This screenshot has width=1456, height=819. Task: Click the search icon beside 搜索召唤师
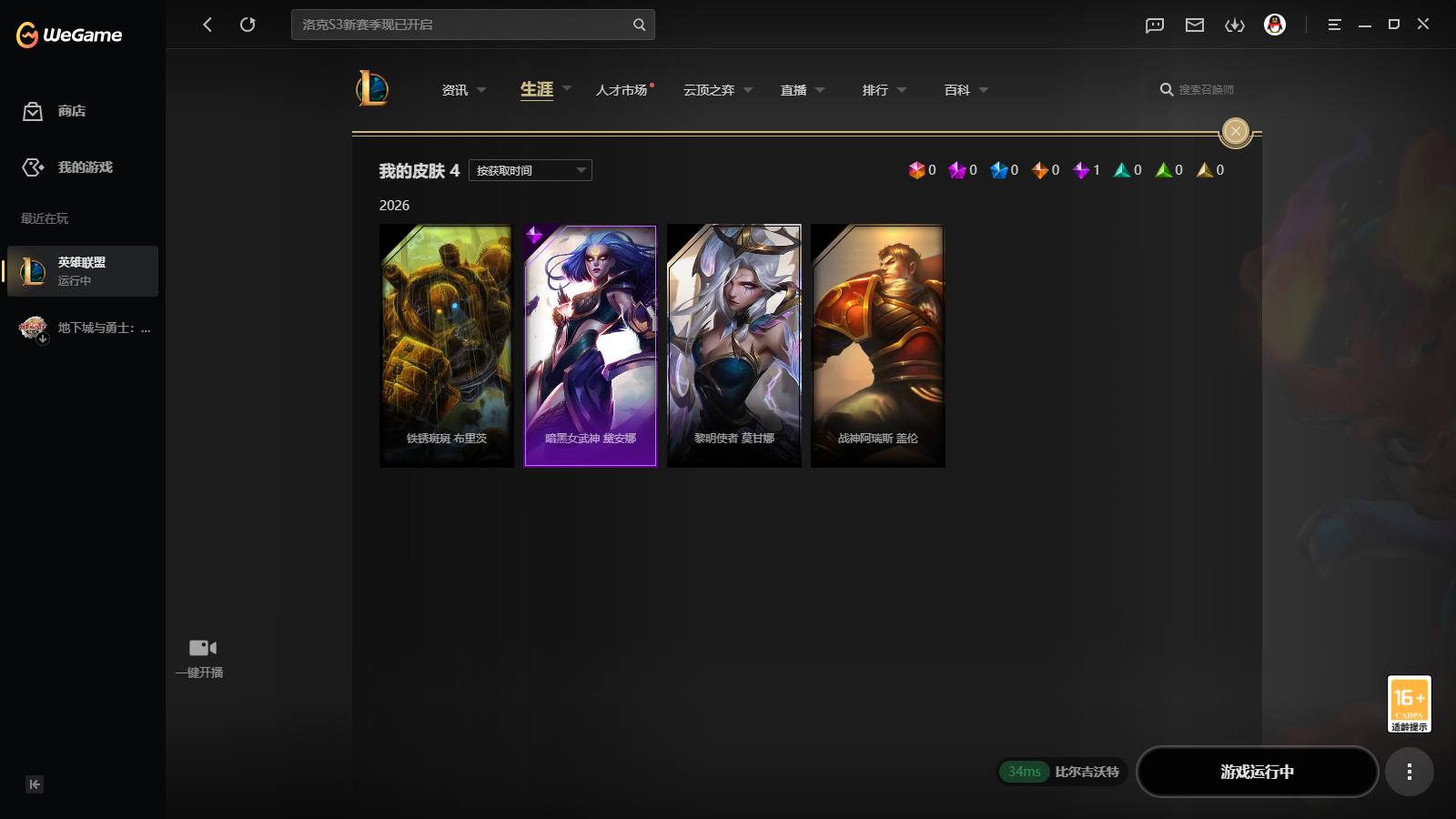coord(1167,89)
